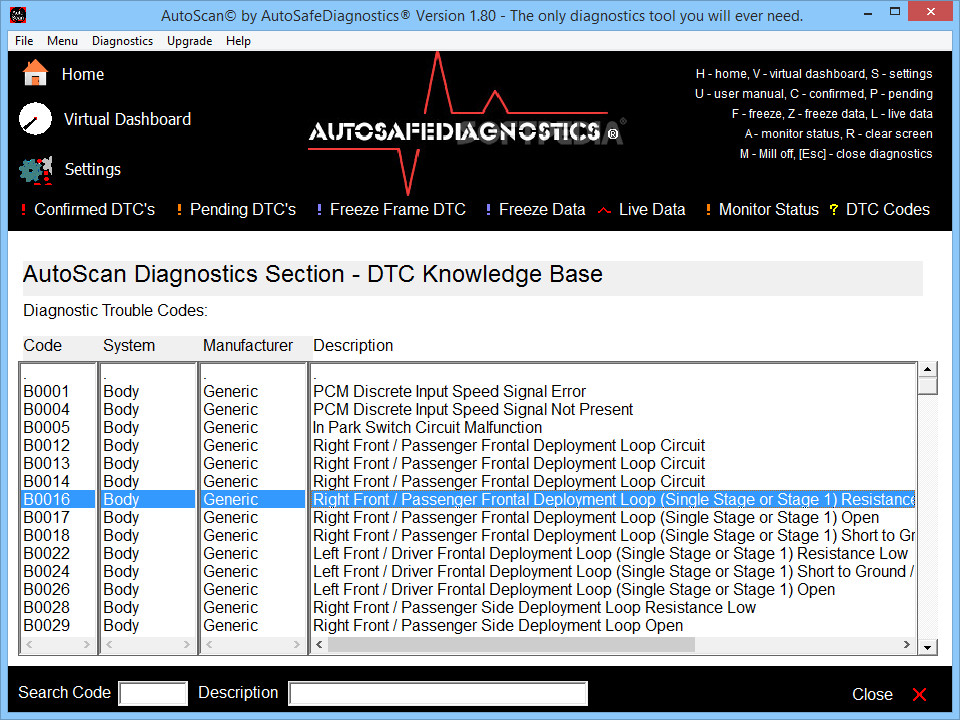This screenshot has height=720, width=960.
Task: Switch to Monitor Status view
Action: [x=768, y=209]
